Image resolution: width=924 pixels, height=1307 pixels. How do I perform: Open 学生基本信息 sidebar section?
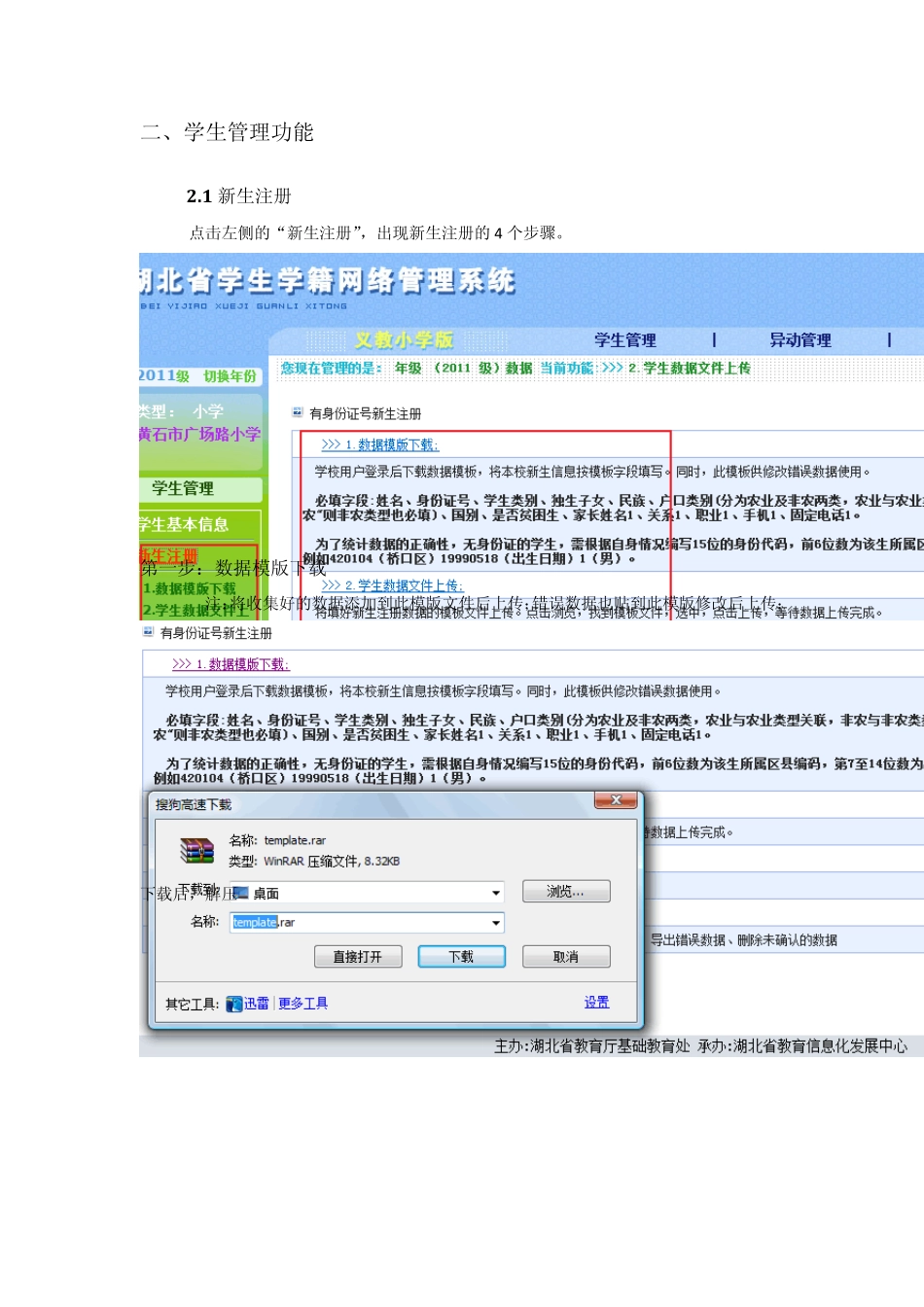[x=185, y=525]
